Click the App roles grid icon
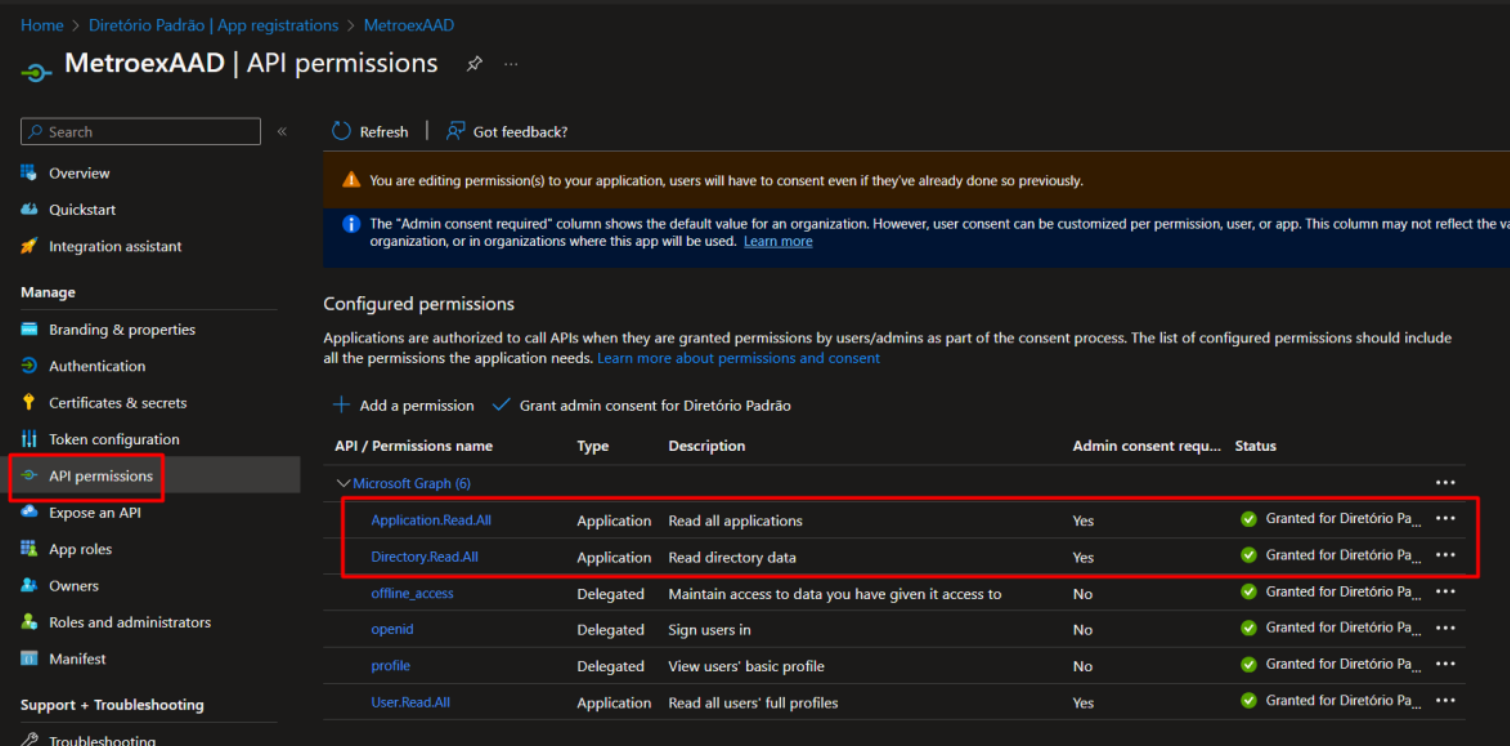 click(x=29, y=549)
